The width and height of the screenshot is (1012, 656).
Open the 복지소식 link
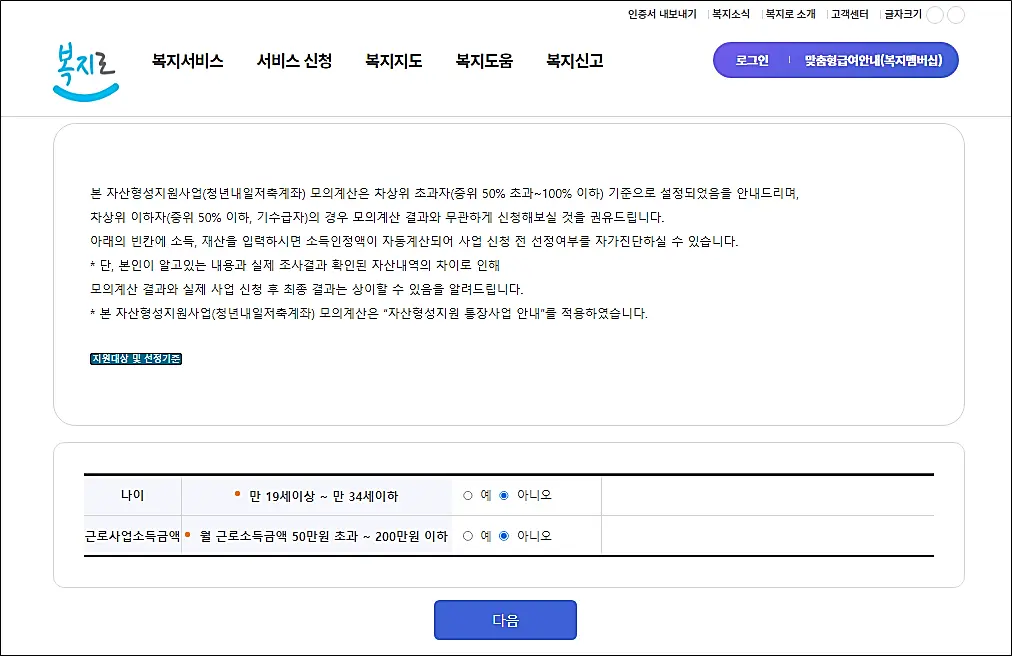[732, 14]
